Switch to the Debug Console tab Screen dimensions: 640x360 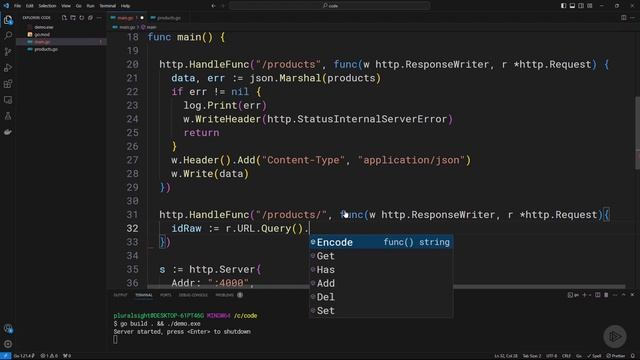193,295
